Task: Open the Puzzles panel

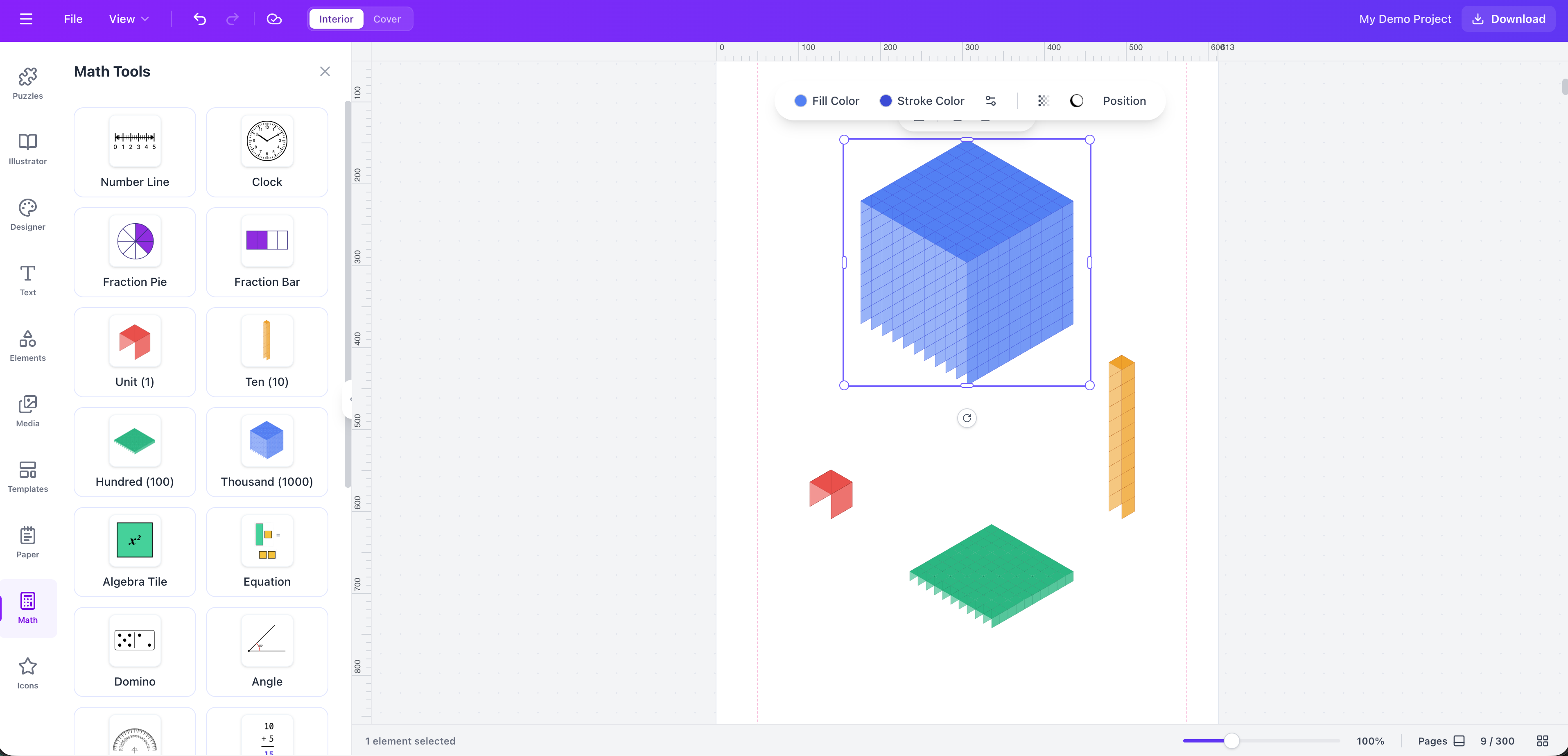Action: [27, 84]
